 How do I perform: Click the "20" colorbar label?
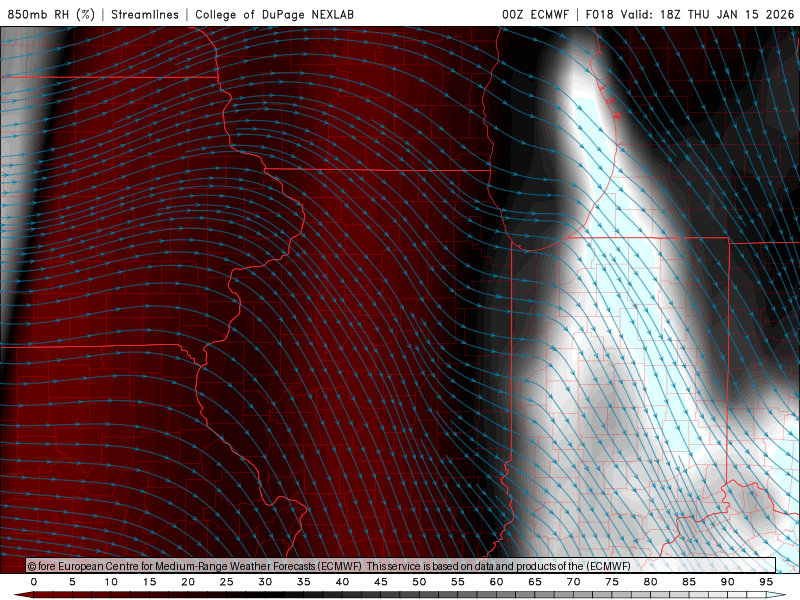[x=188, y=582]
